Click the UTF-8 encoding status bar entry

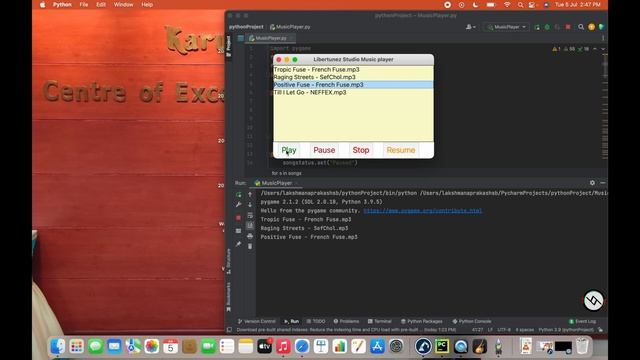(x=504, y=330)
